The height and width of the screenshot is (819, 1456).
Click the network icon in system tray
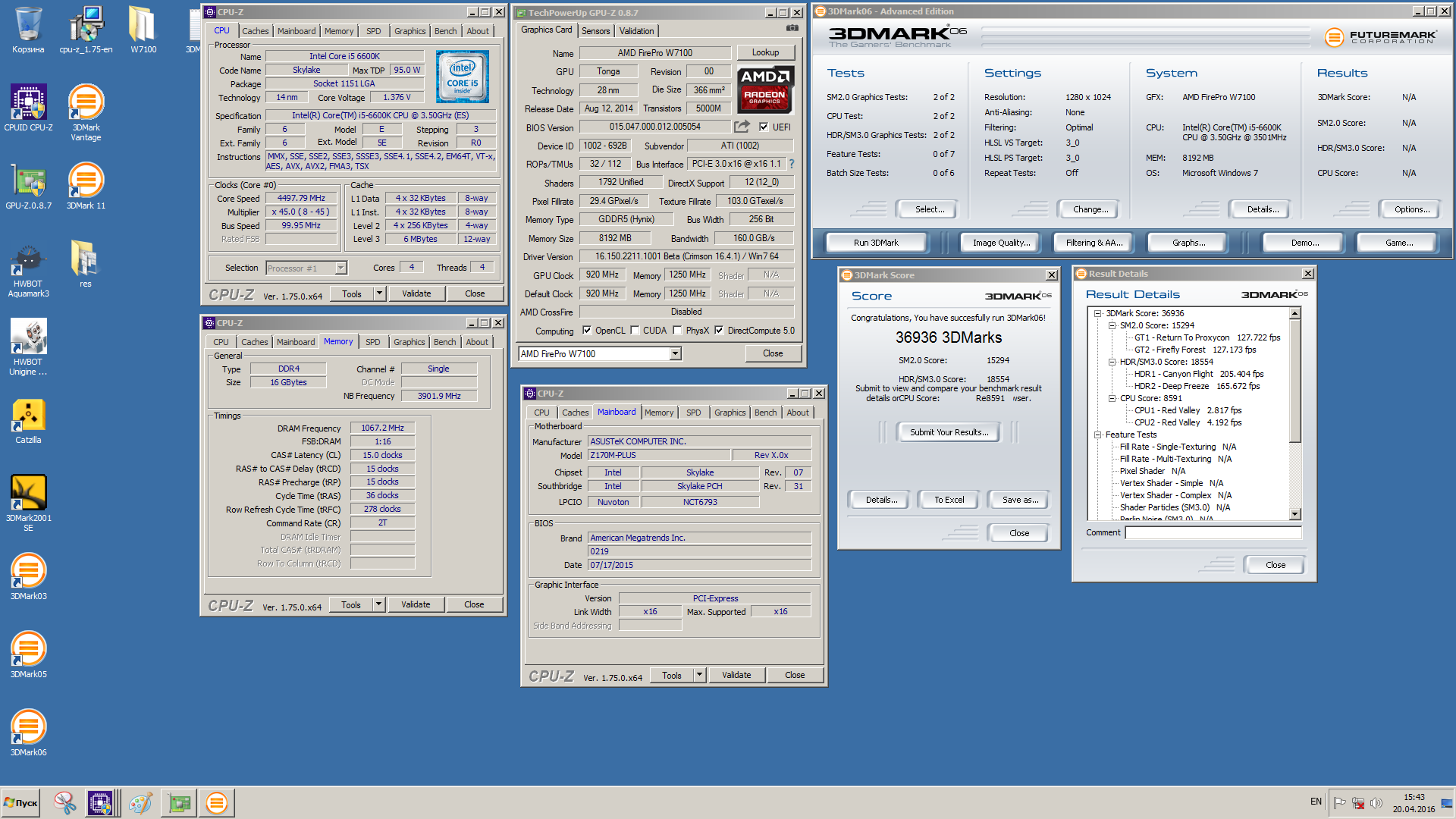[x=1358, y=803]
